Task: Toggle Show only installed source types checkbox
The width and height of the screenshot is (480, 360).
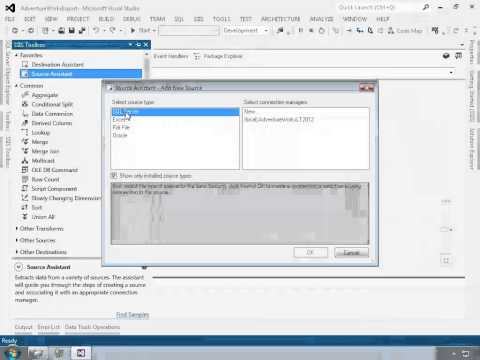Action: point(114,175)
